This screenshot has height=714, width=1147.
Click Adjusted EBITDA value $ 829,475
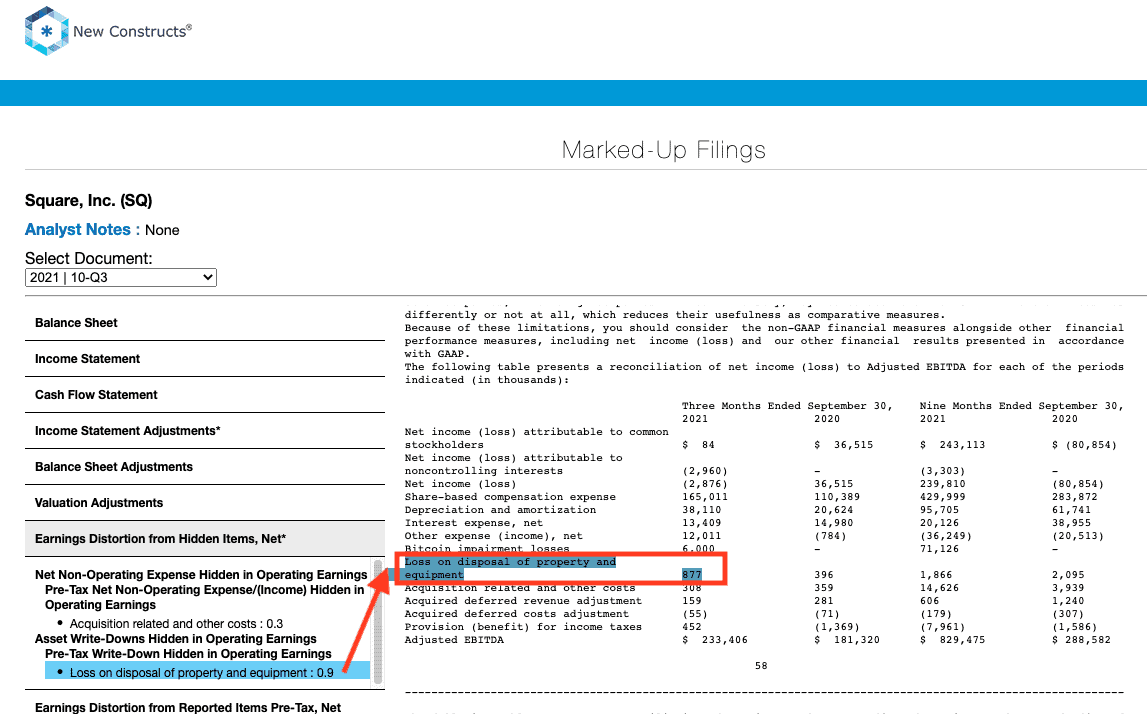(952, 640)
